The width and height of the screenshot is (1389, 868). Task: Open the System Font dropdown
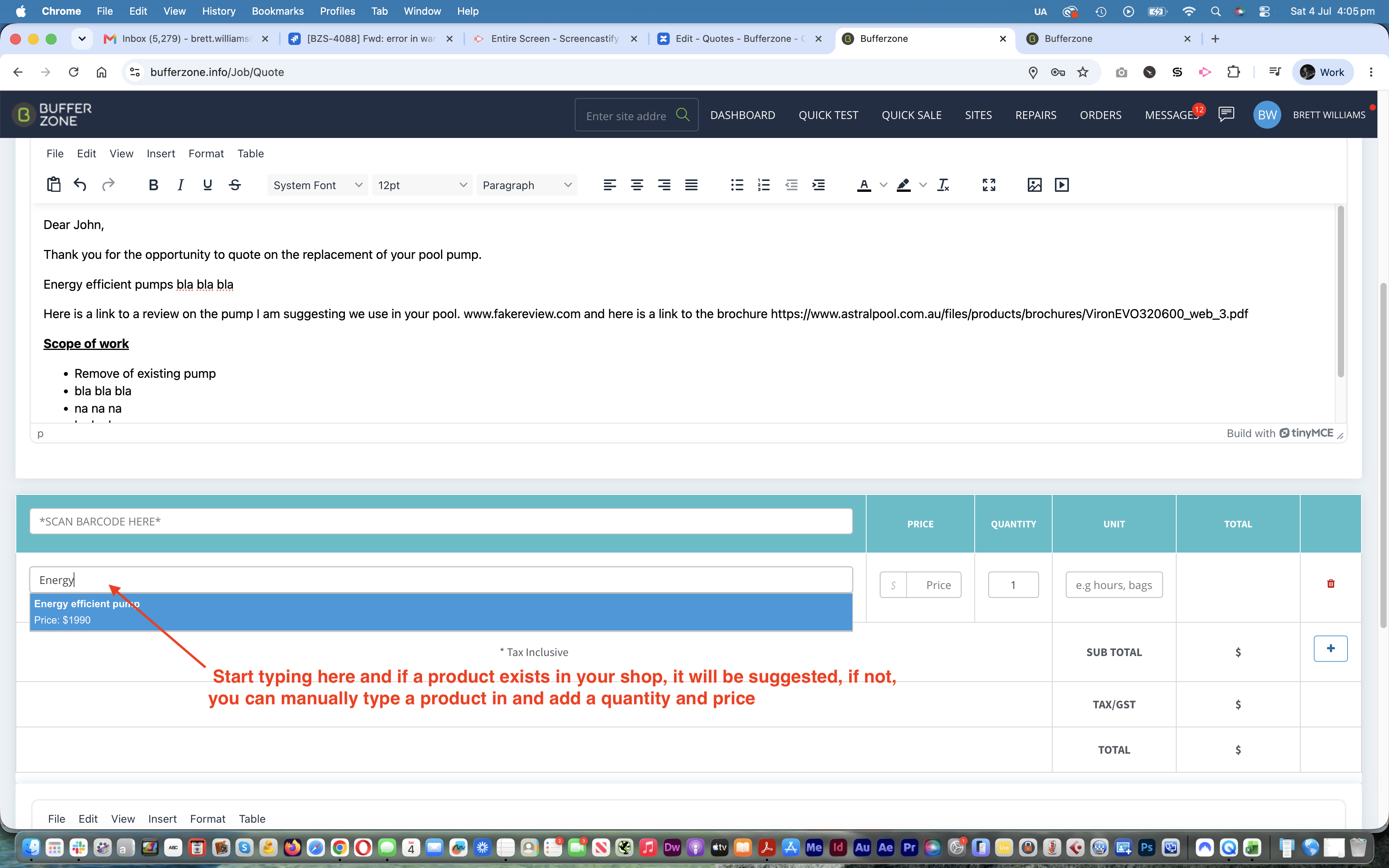[x=317, y=185]
